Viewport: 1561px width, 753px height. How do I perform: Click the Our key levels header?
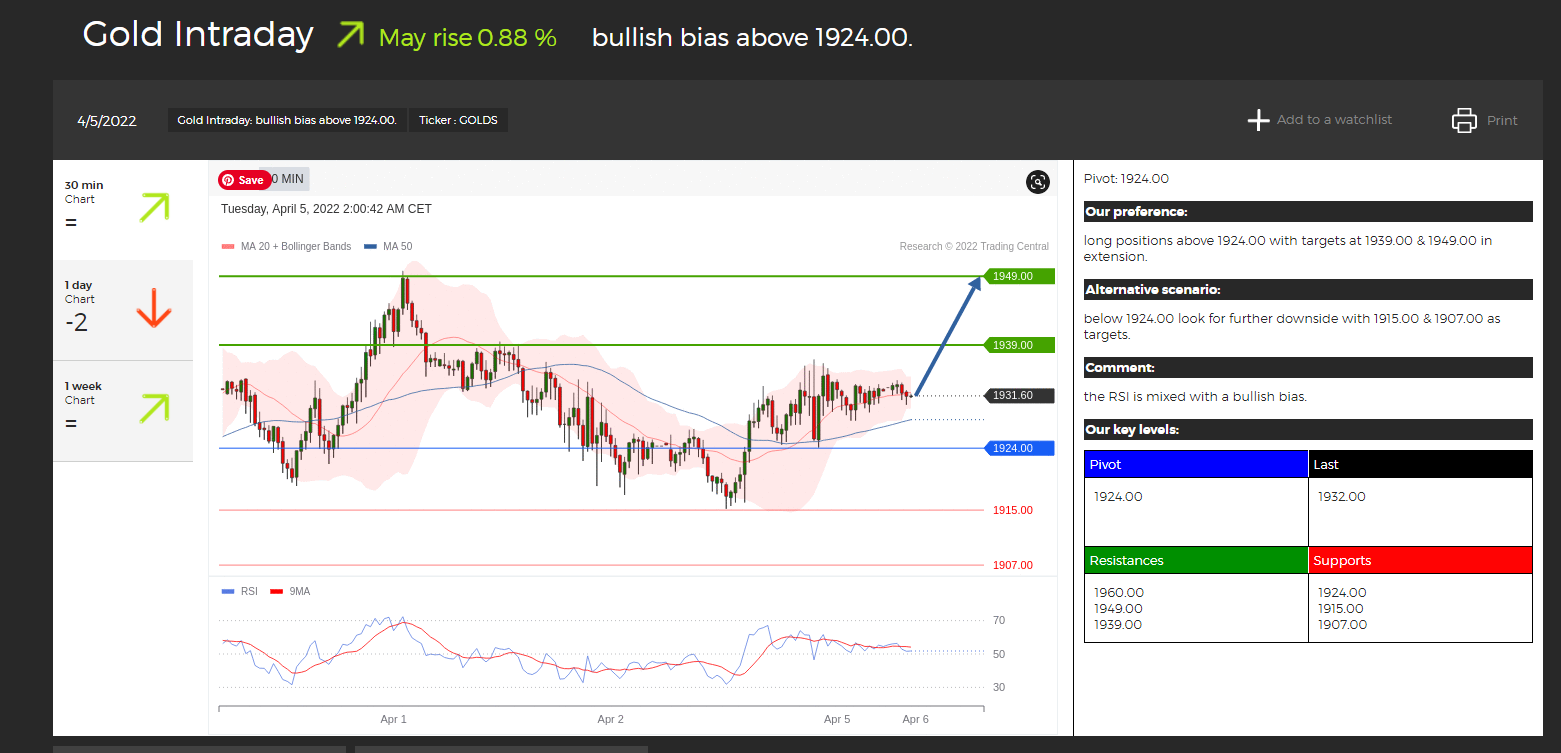pos(1308,430)
